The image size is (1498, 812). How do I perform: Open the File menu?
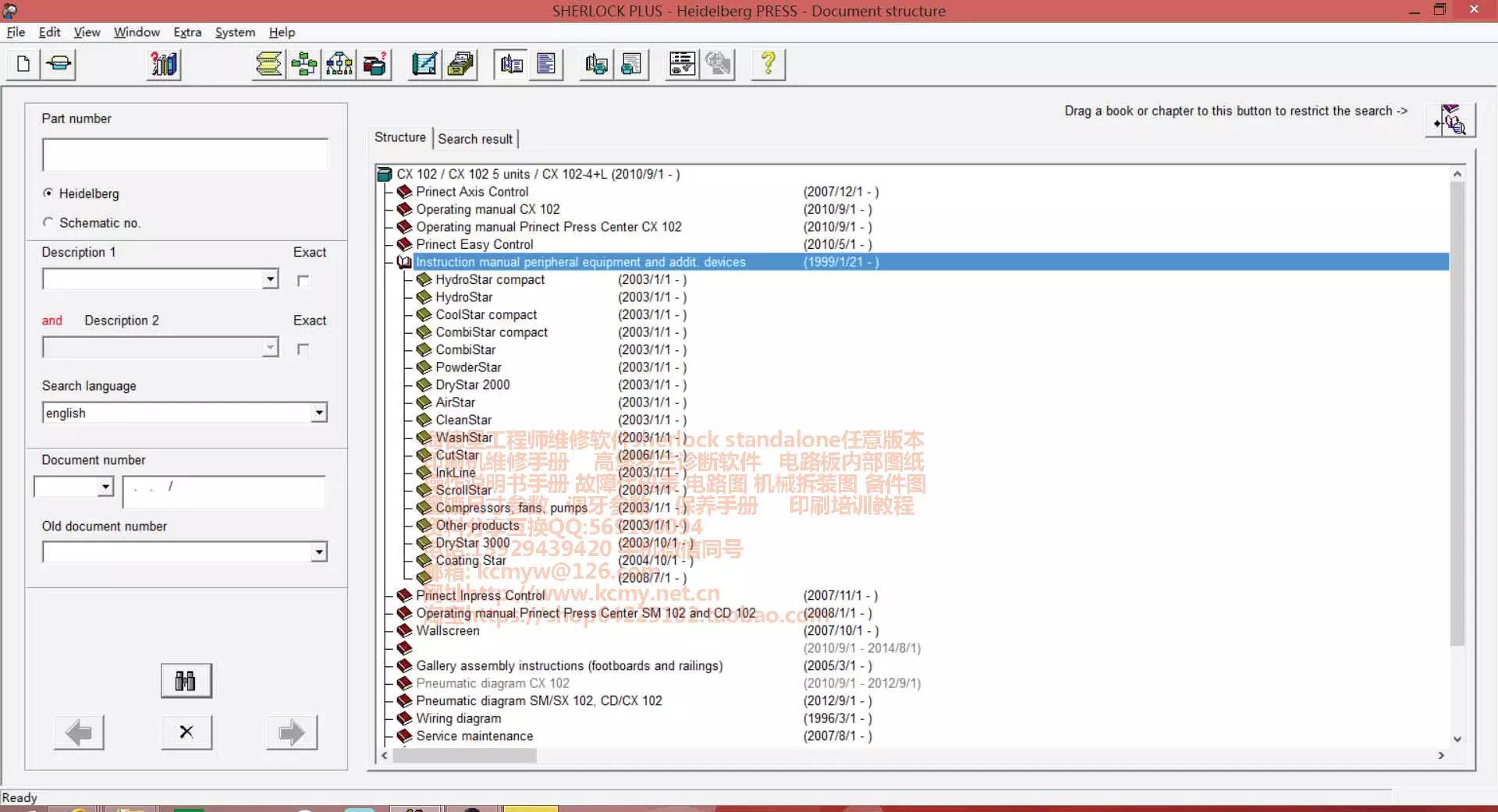click(x=16, y=32)
